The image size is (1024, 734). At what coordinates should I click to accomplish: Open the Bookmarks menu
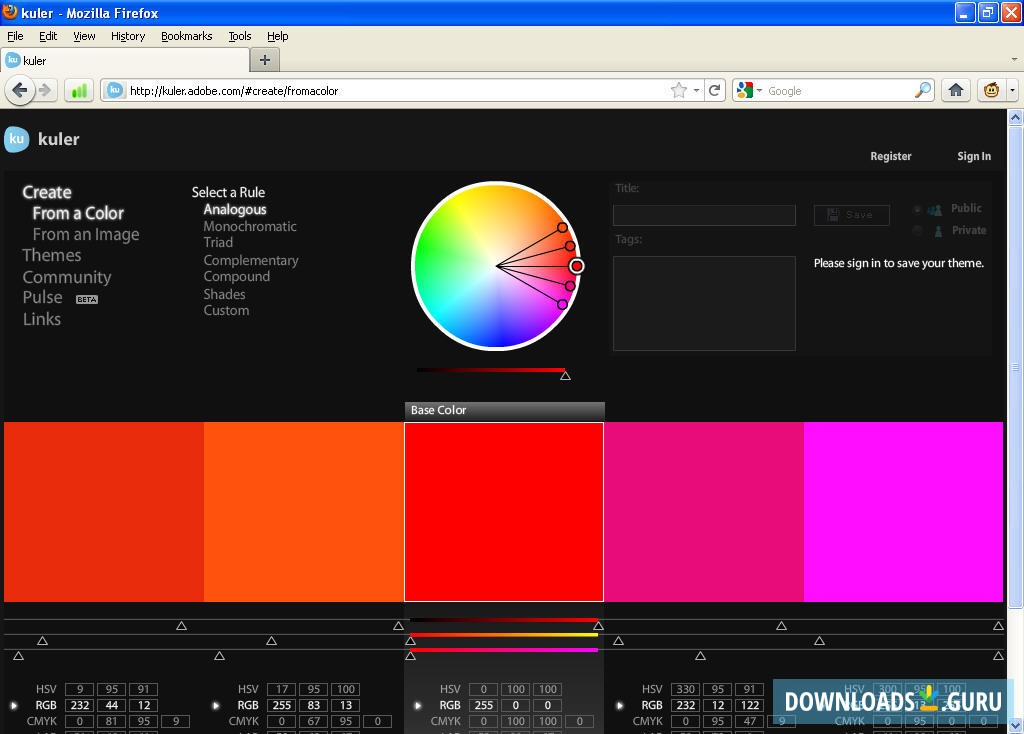point(186,35)
